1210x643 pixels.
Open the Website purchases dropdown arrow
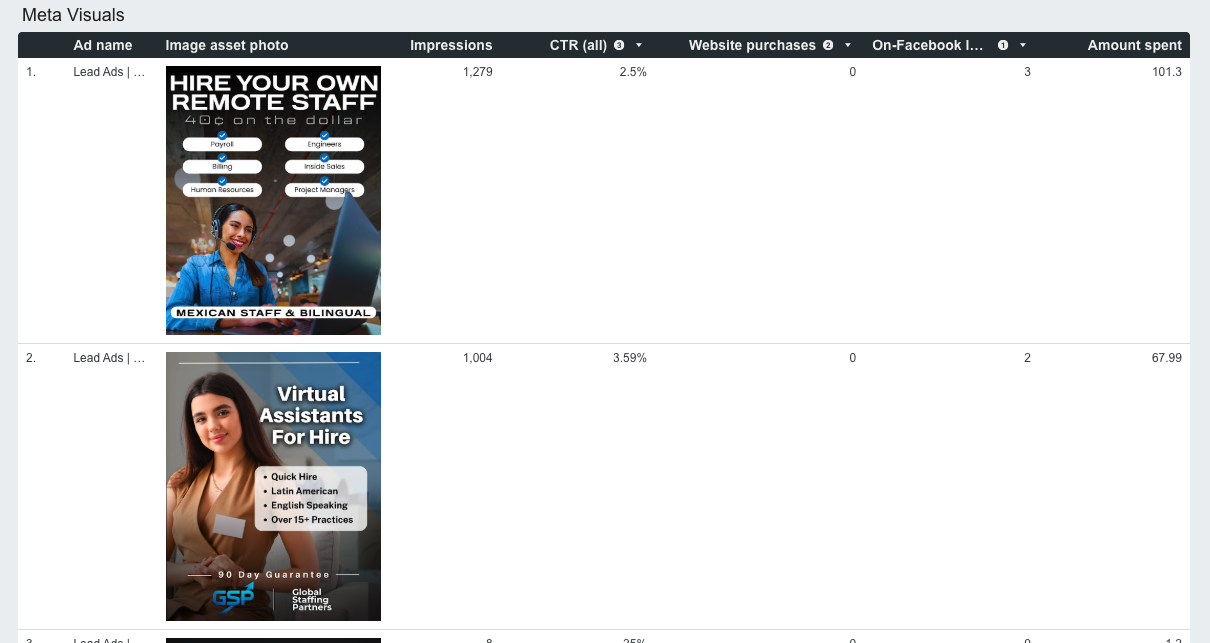pyautogui.click(x=847, y=45)
